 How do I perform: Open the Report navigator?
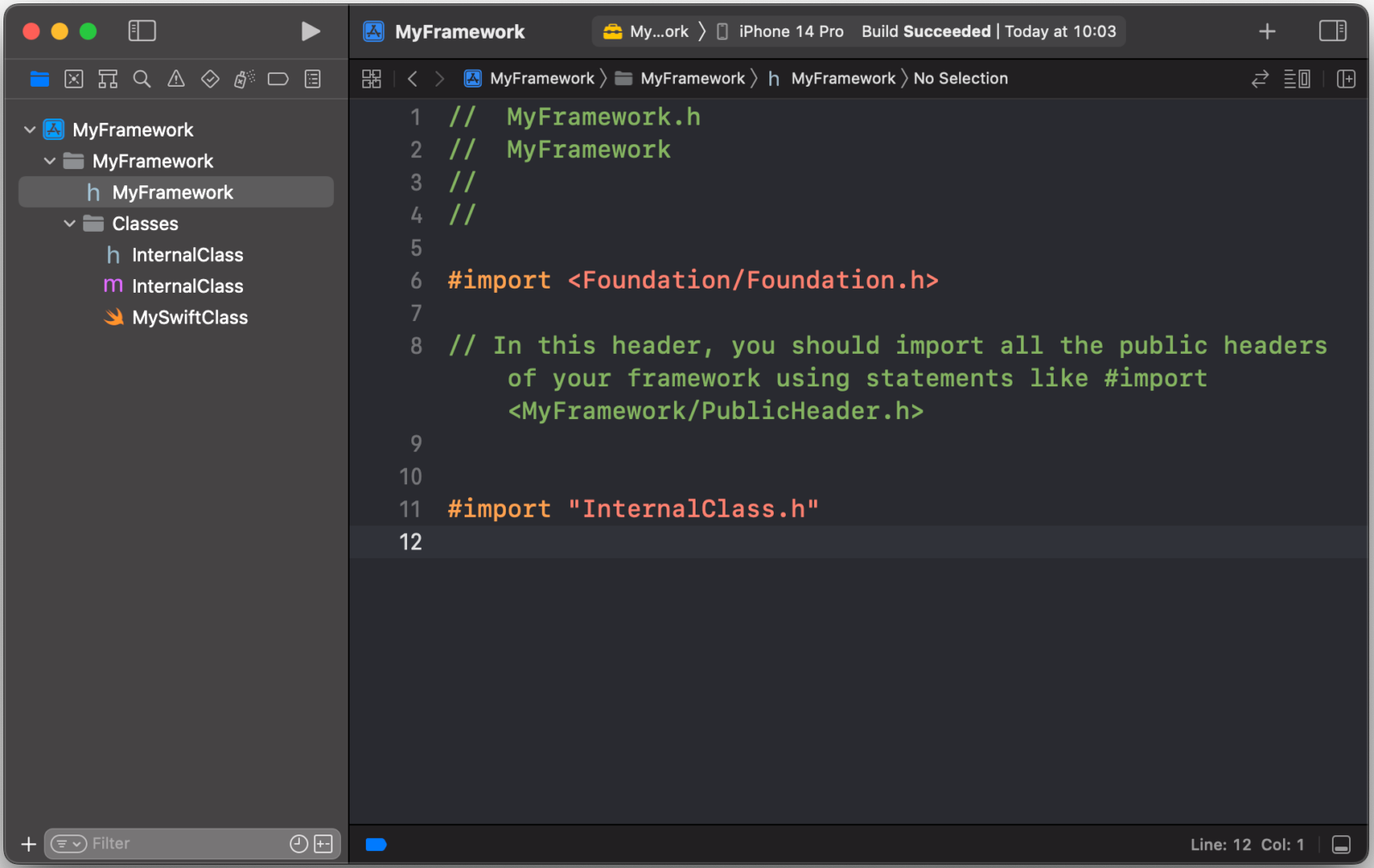313,79
